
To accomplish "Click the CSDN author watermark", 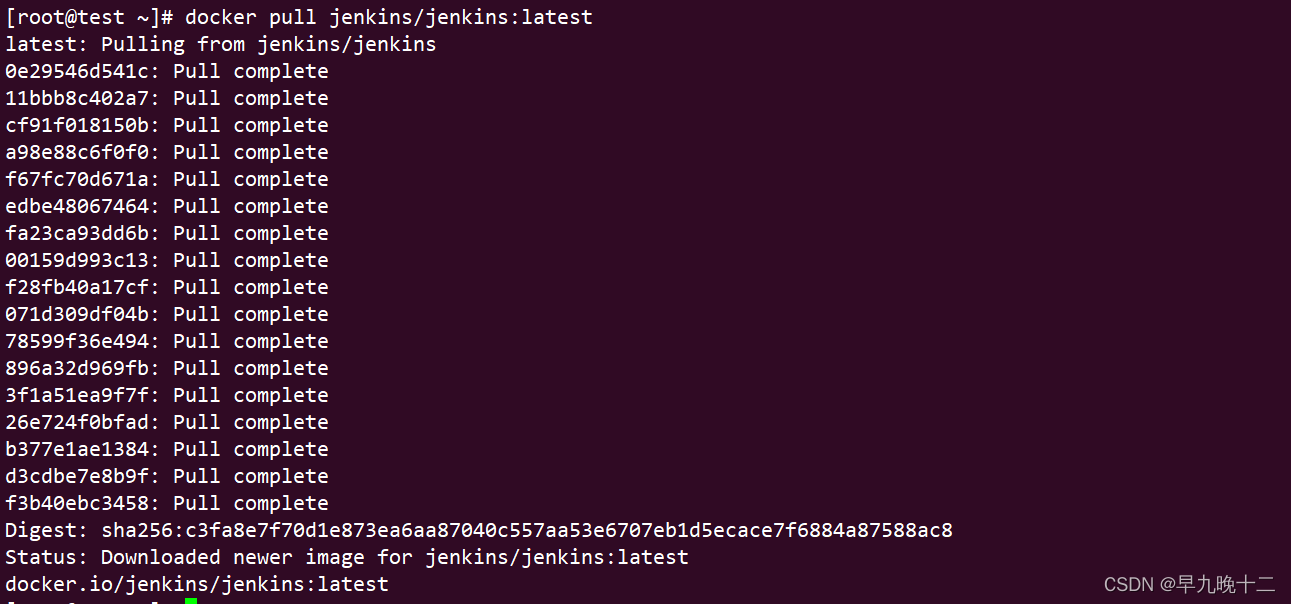I will click(1189, 584).
